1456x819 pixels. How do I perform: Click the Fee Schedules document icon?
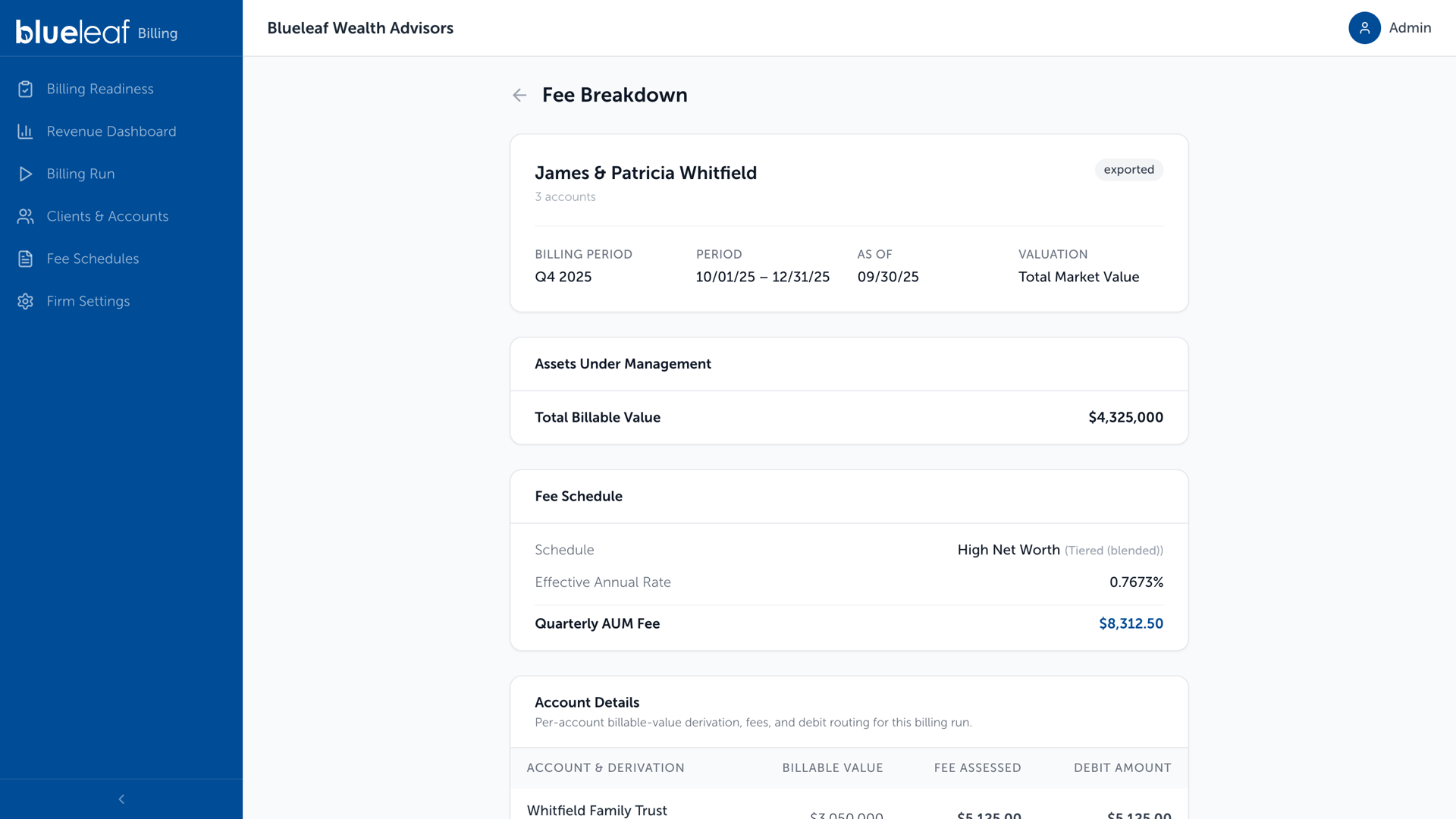coord(25,259)
